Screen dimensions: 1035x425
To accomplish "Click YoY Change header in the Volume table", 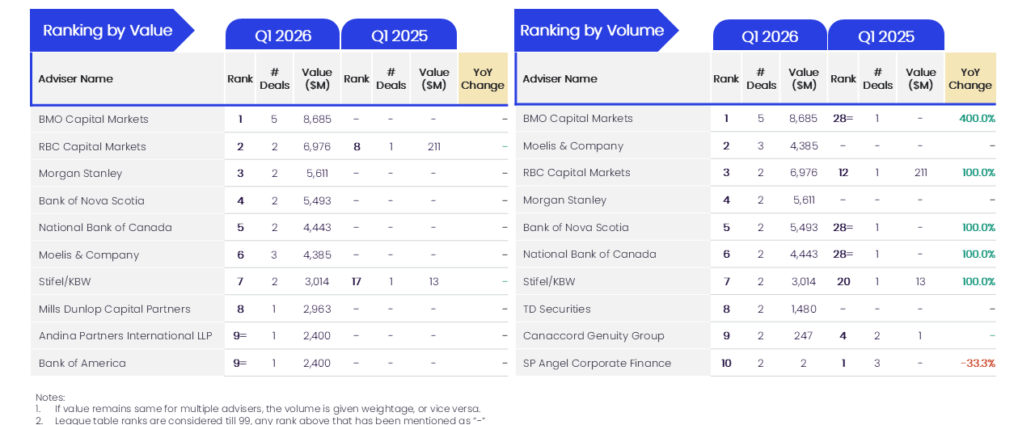I will pos(969,79).
